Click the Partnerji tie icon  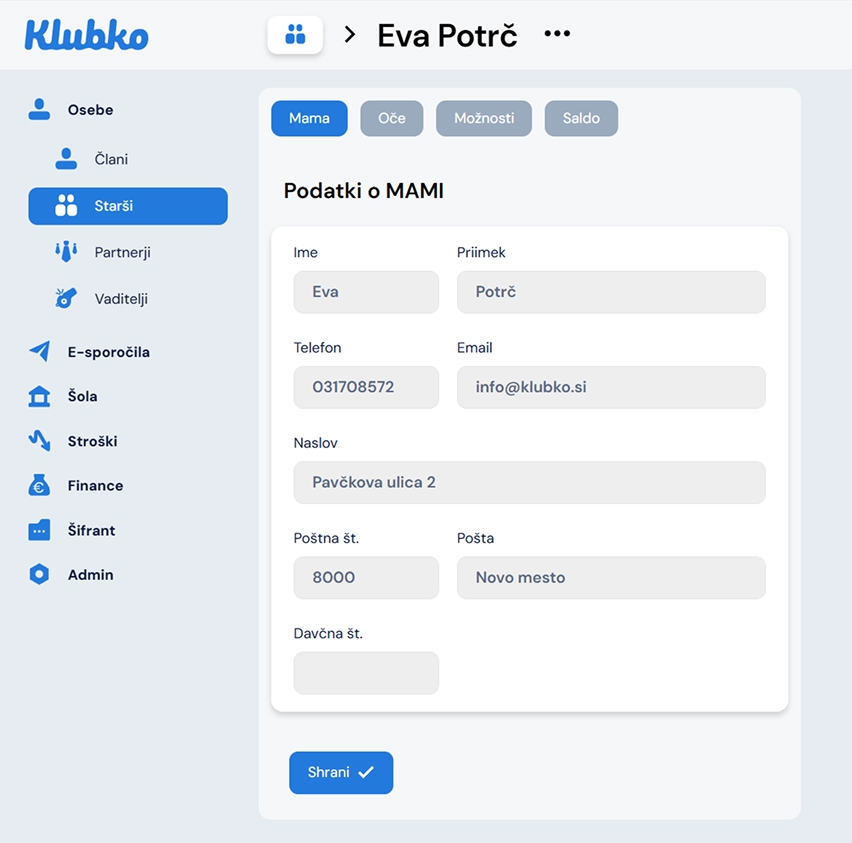point(66,252)
